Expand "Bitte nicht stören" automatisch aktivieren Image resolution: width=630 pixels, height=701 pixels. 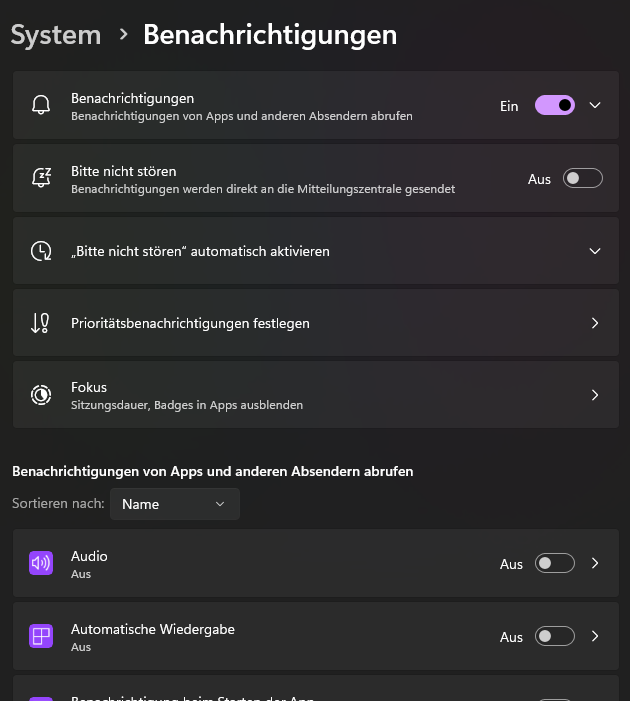coord(595,251)
